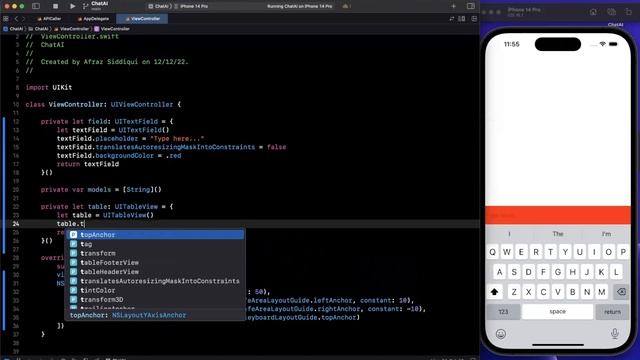Open the ChatAI folder breadcrumb
Screen dimensions: 640x360
[x=38, y=29]
